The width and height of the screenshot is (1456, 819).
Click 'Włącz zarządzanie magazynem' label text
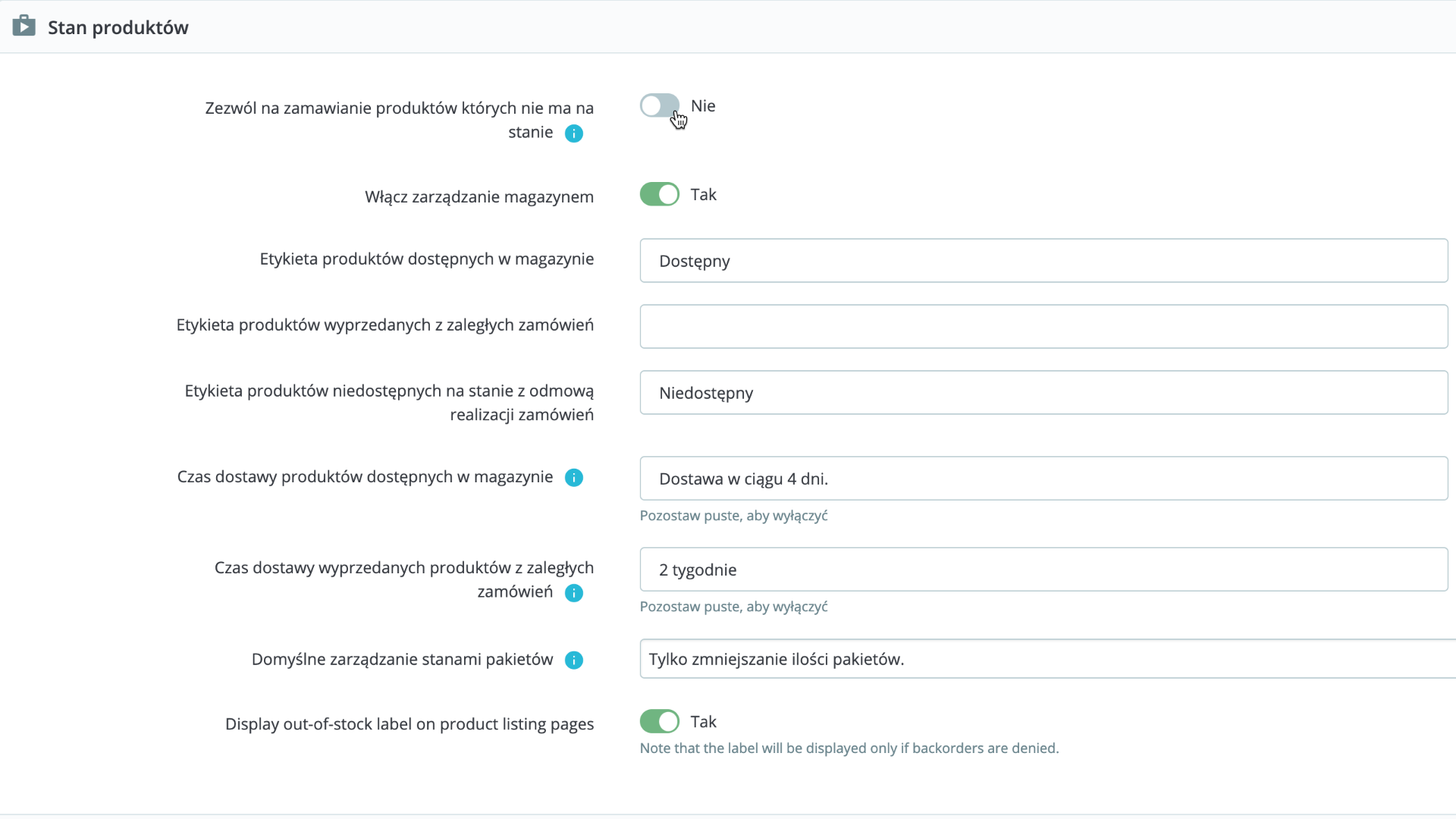tap(479, 197)
